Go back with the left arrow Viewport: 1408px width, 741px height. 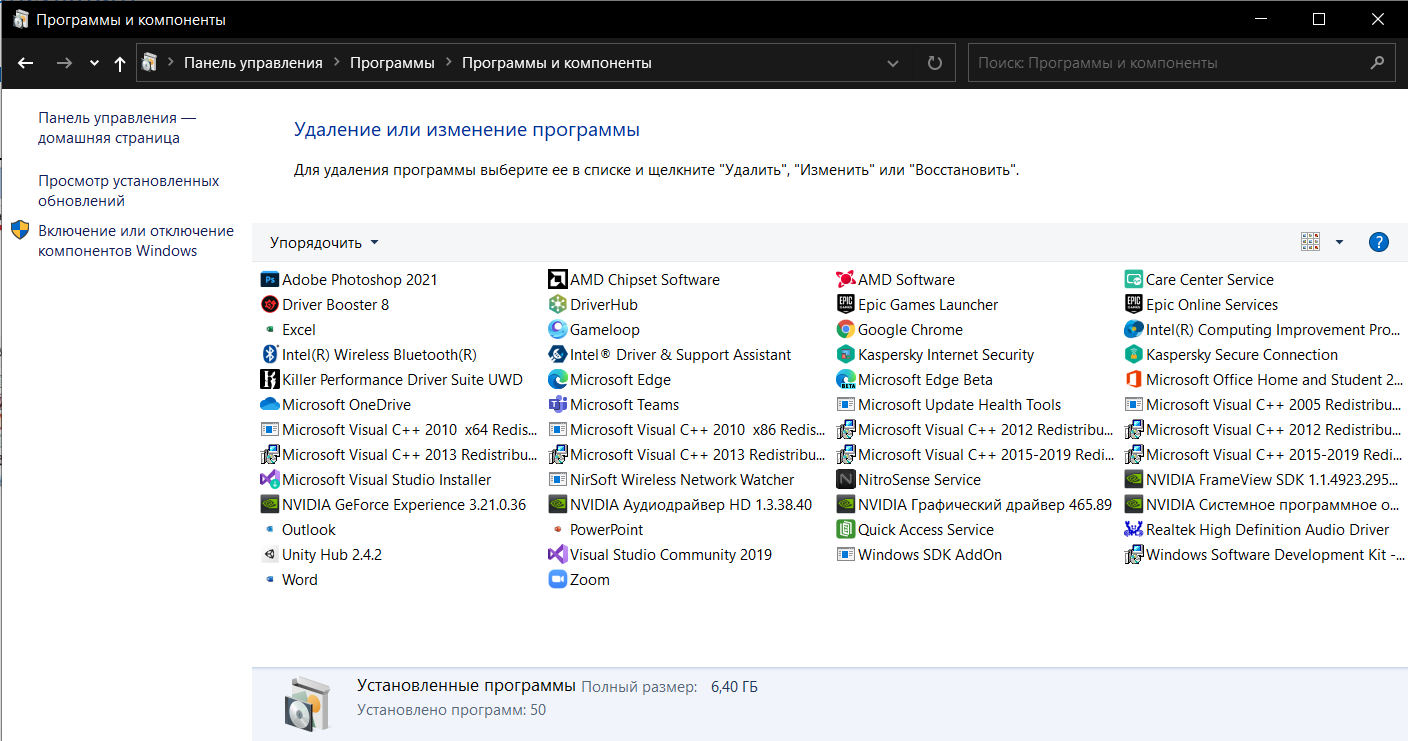[26, 63]
